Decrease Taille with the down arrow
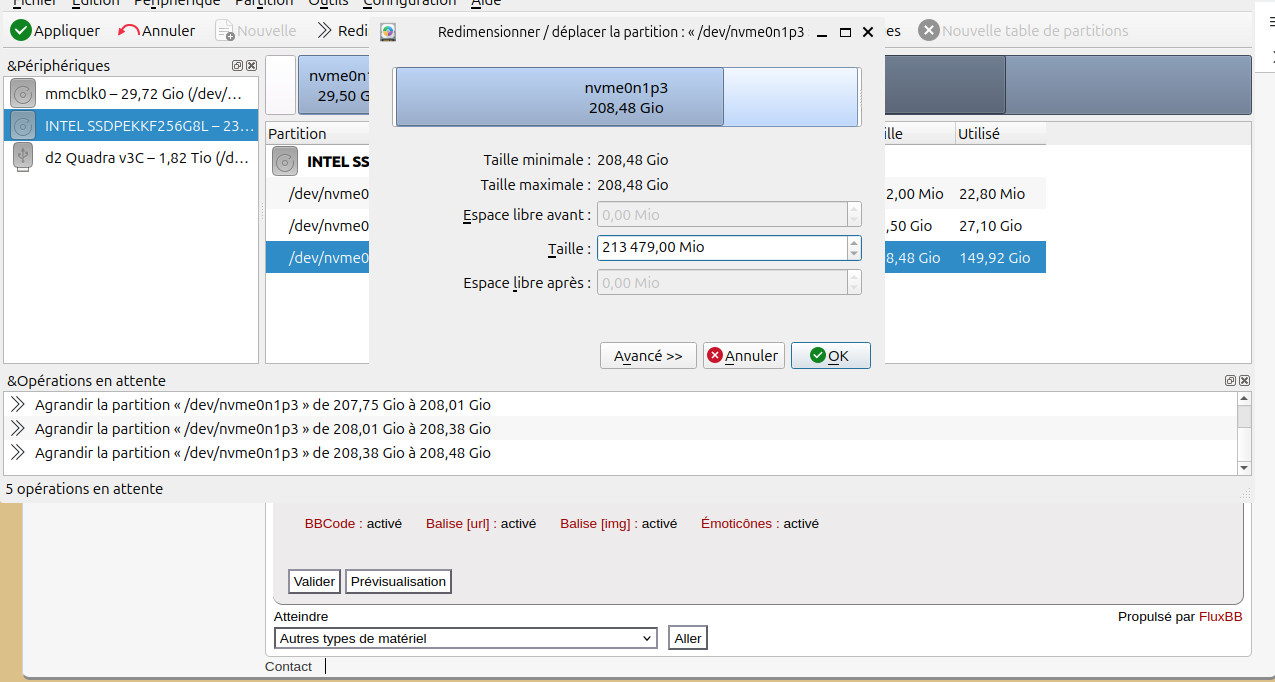Screen dimensions: 1275x682 (x=854, y=253)
